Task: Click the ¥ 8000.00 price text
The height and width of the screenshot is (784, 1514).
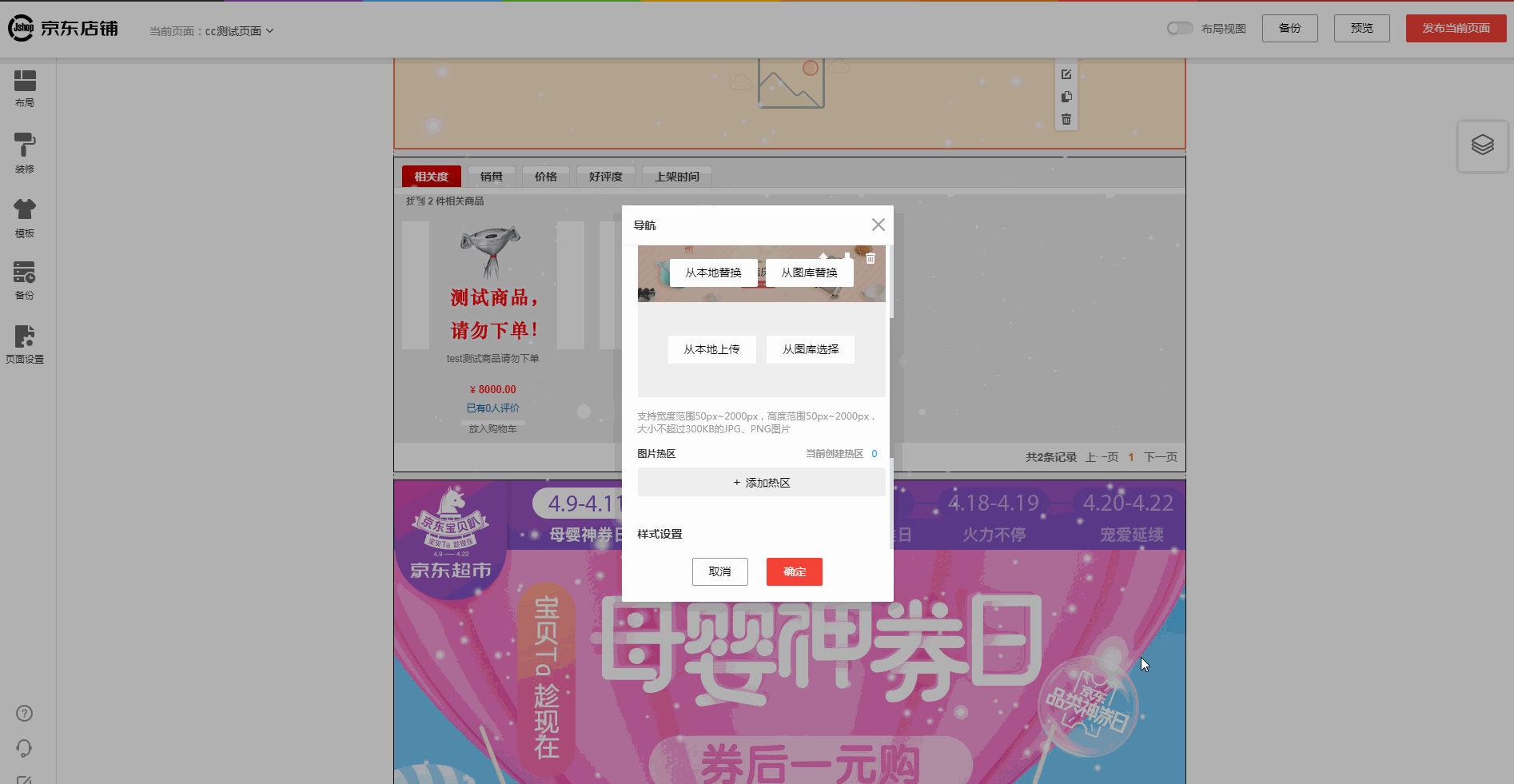Action: 493,390
